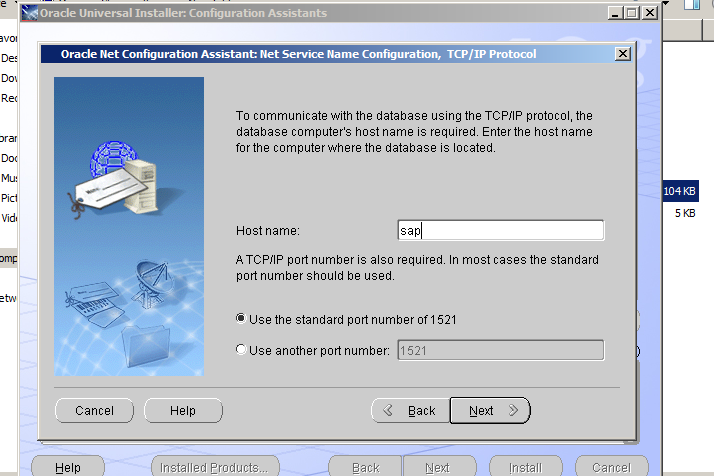Click Help button in Oracle Universal Installer window

click(x=68, y=467)
